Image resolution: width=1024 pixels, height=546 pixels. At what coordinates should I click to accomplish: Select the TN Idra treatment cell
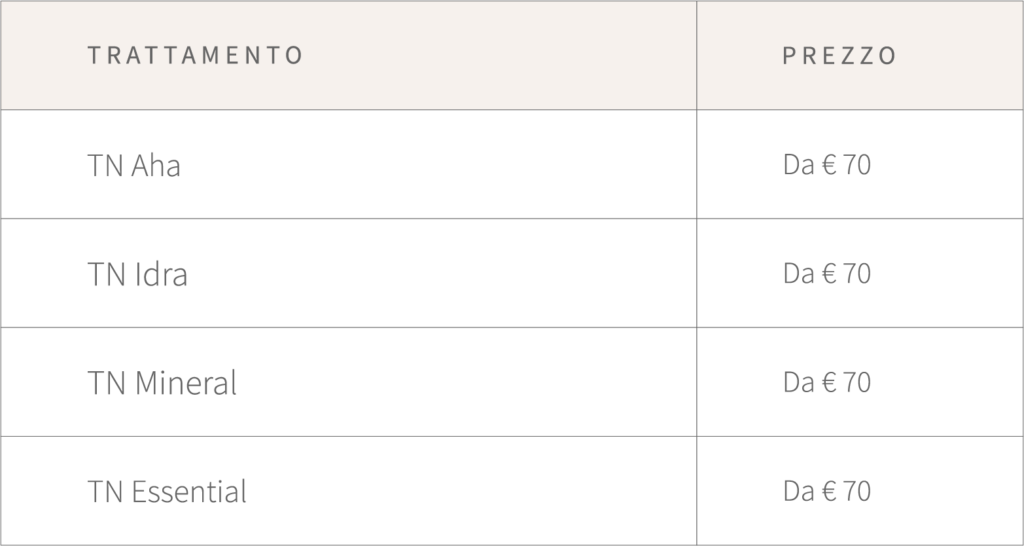[x=137, y=274]
